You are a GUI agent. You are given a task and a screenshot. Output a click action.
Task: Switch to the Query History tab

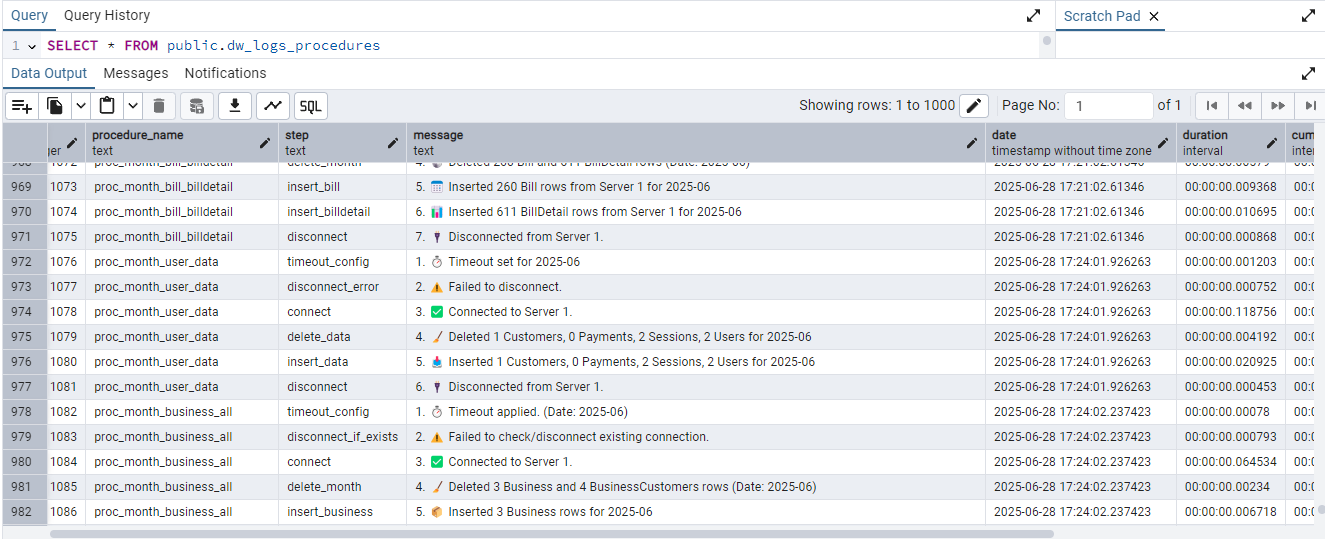point(107,16)
